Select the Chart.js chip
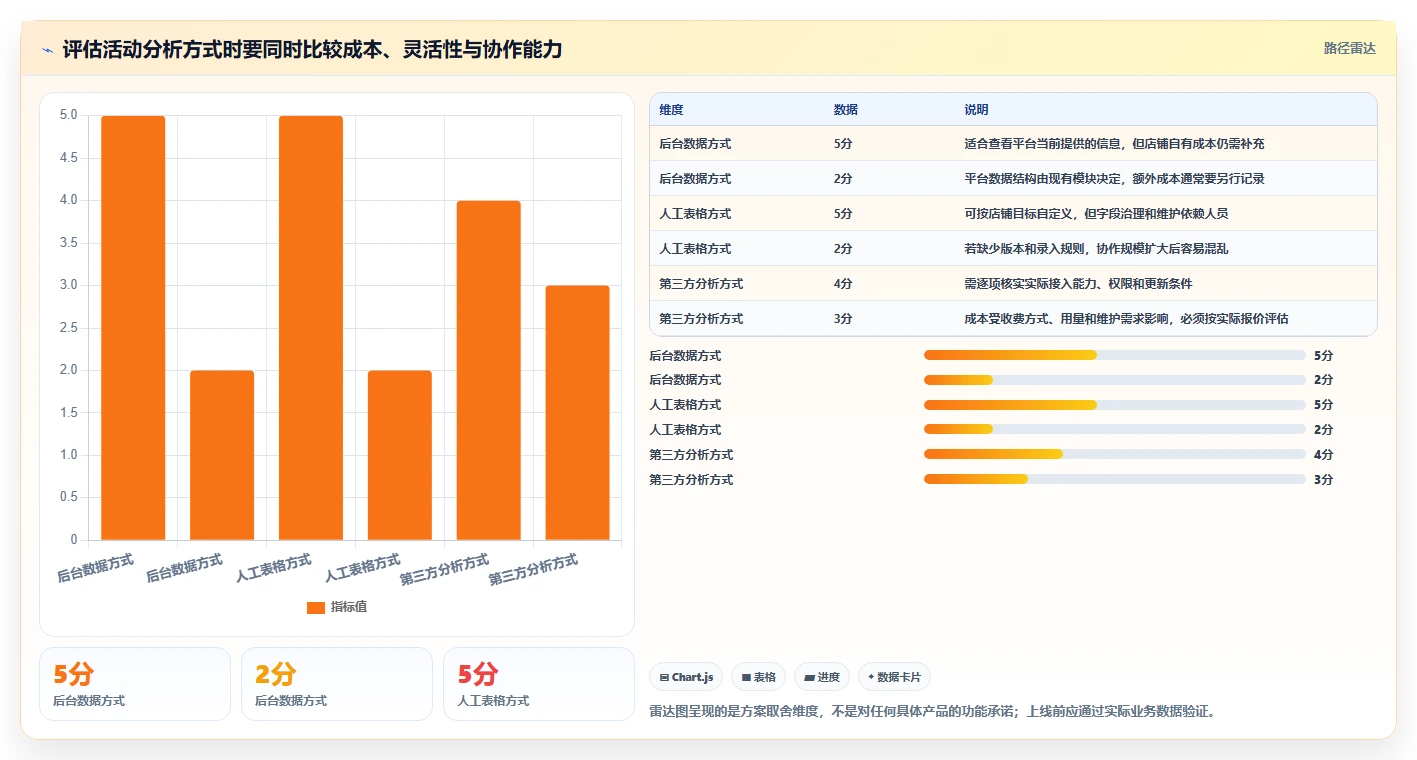The height and width of the screenshot is (760, 1417). click(686, 677)
